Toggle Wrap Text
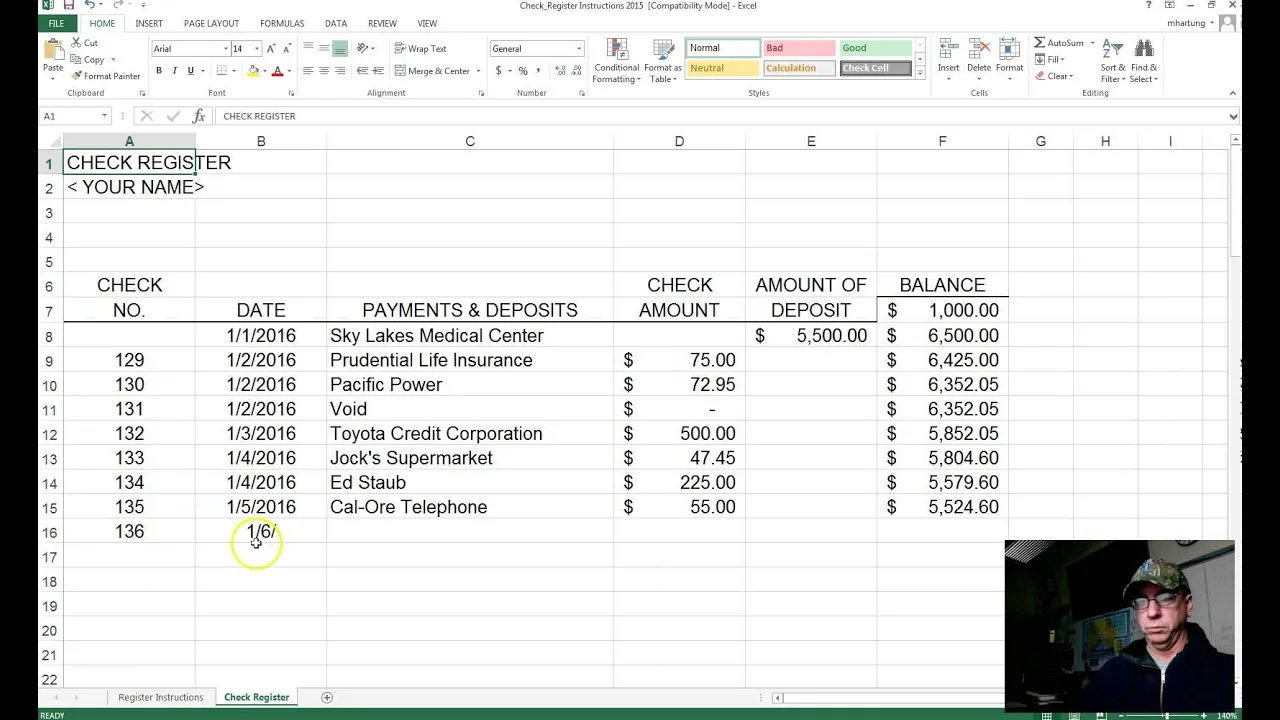The height and width of the screenshot is (720, 1280). tap(420, 48)
